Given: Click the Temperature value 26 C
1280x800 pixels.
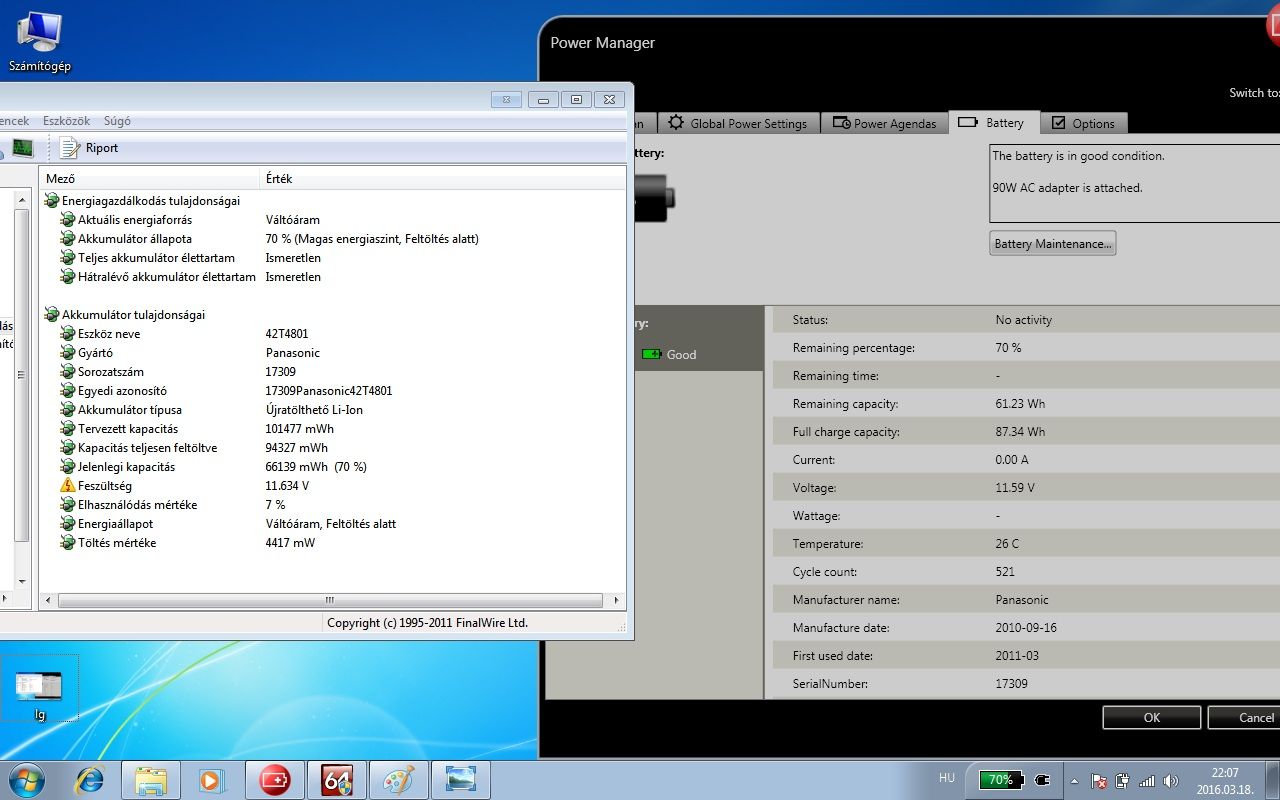Looking at the screenshot, I should pyautogui.click(x=1007, y=544).
